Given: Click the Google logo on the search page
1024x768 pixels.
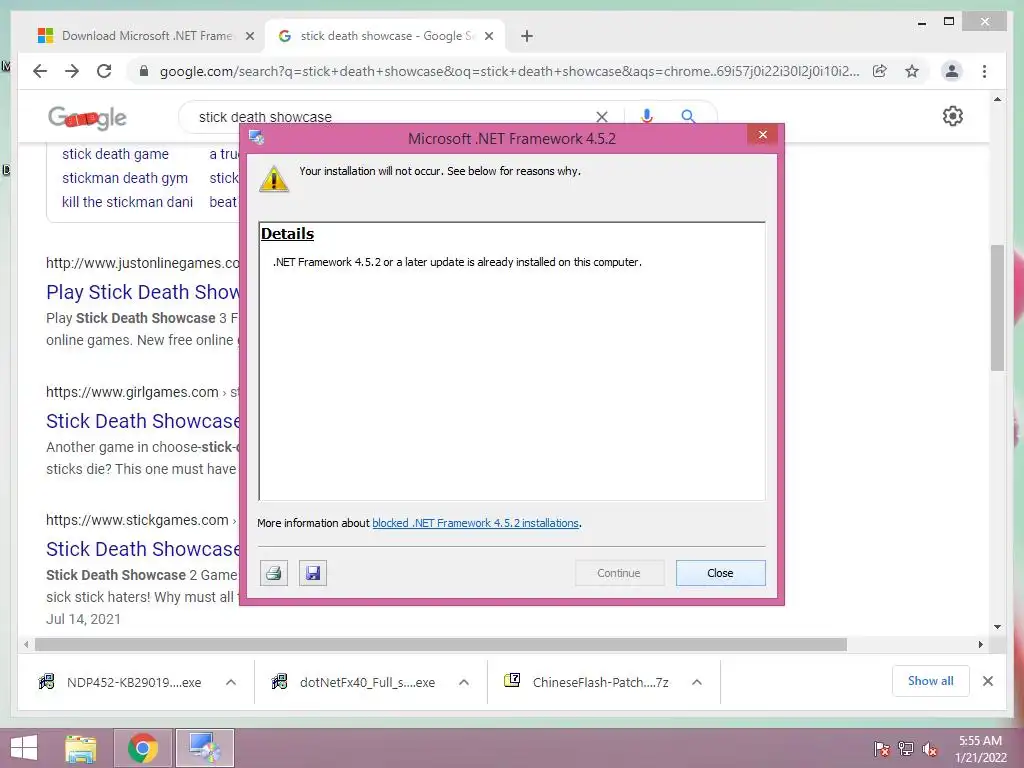Looking at the screenshot, I should pos(87,118).
